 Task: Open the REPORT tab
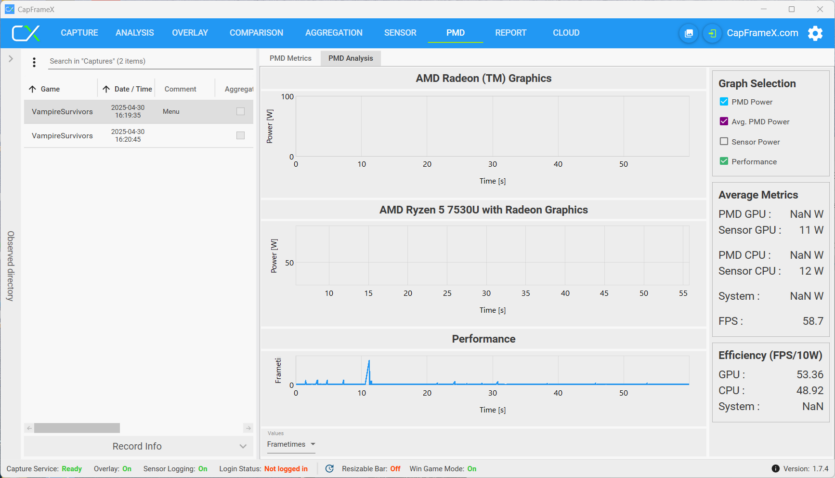pos(511,33)
